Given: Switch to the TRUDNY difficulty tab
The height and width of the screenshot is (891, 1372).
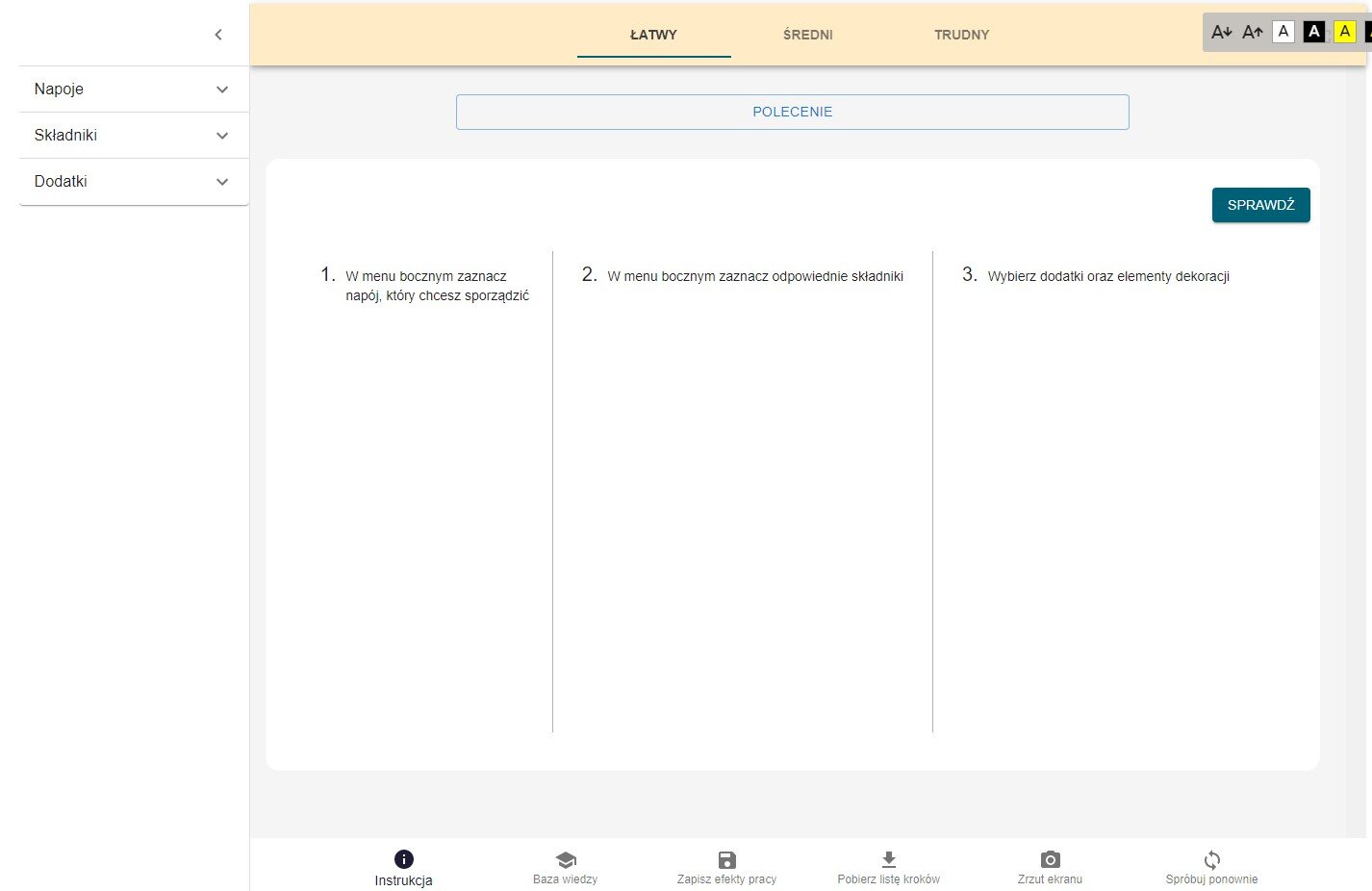Looking at the screenshot, I should pos(961,35).
